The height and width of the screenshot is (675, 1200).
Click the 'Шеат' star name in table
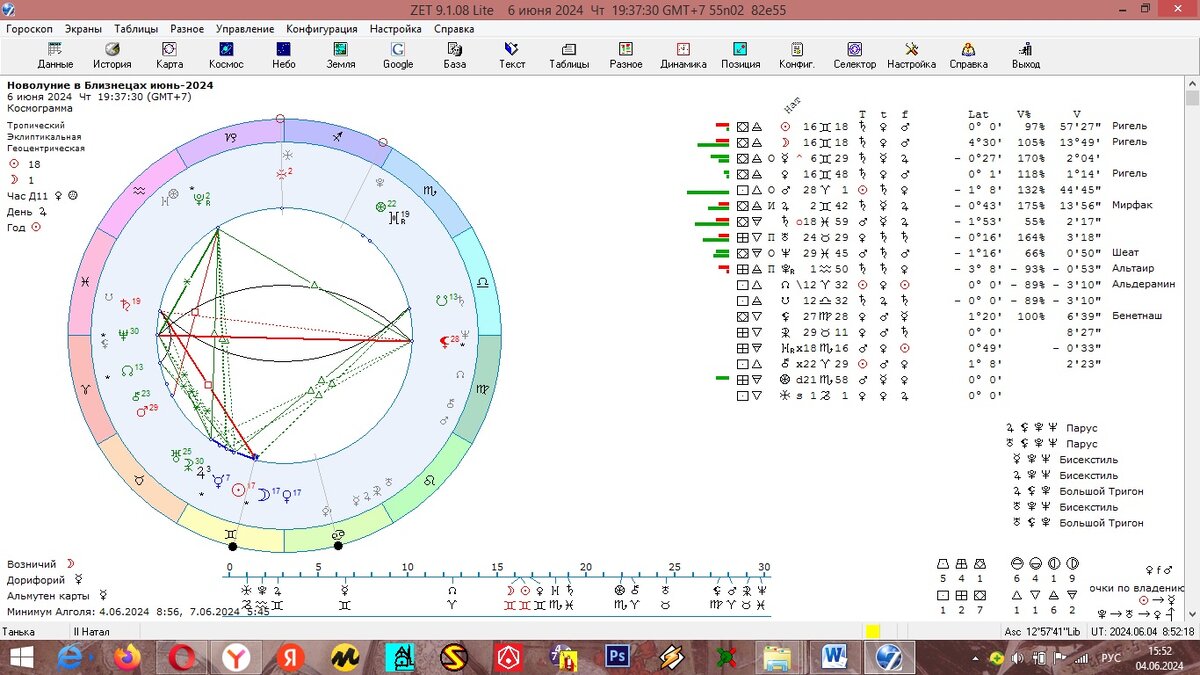pos(1125,253)
